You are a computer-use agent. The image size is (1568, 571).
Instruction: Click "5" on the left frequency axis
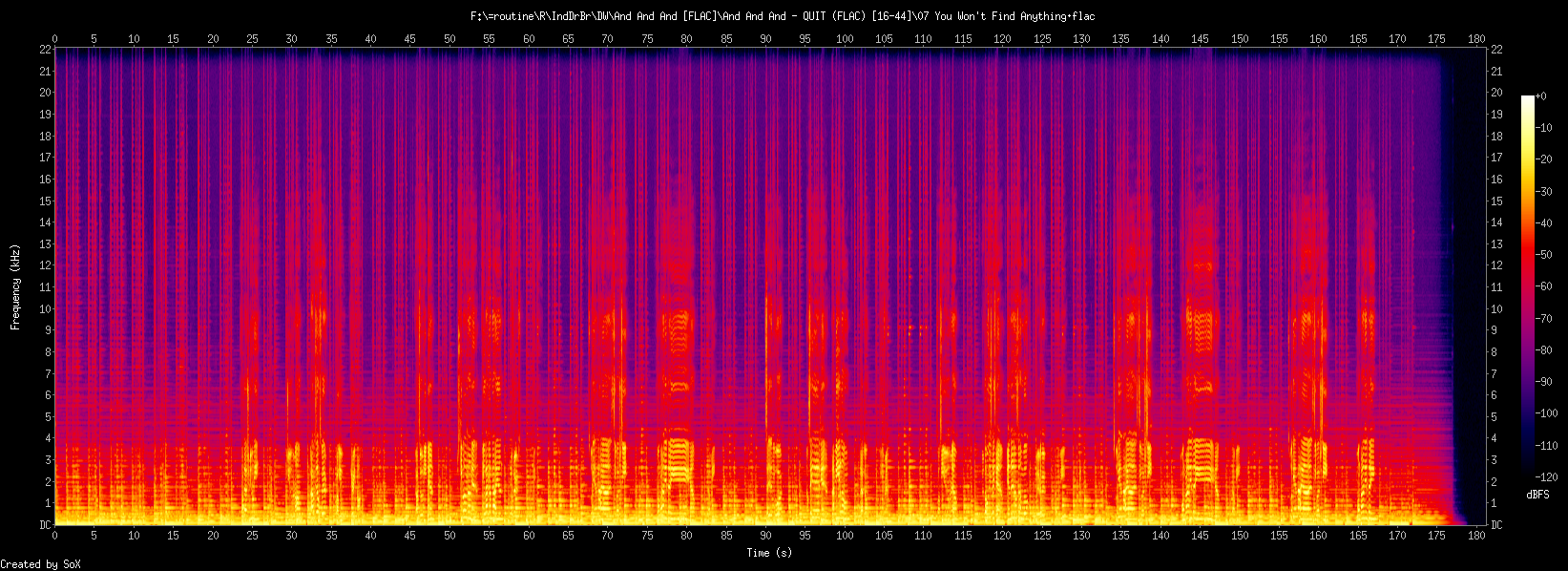(47, 417)
